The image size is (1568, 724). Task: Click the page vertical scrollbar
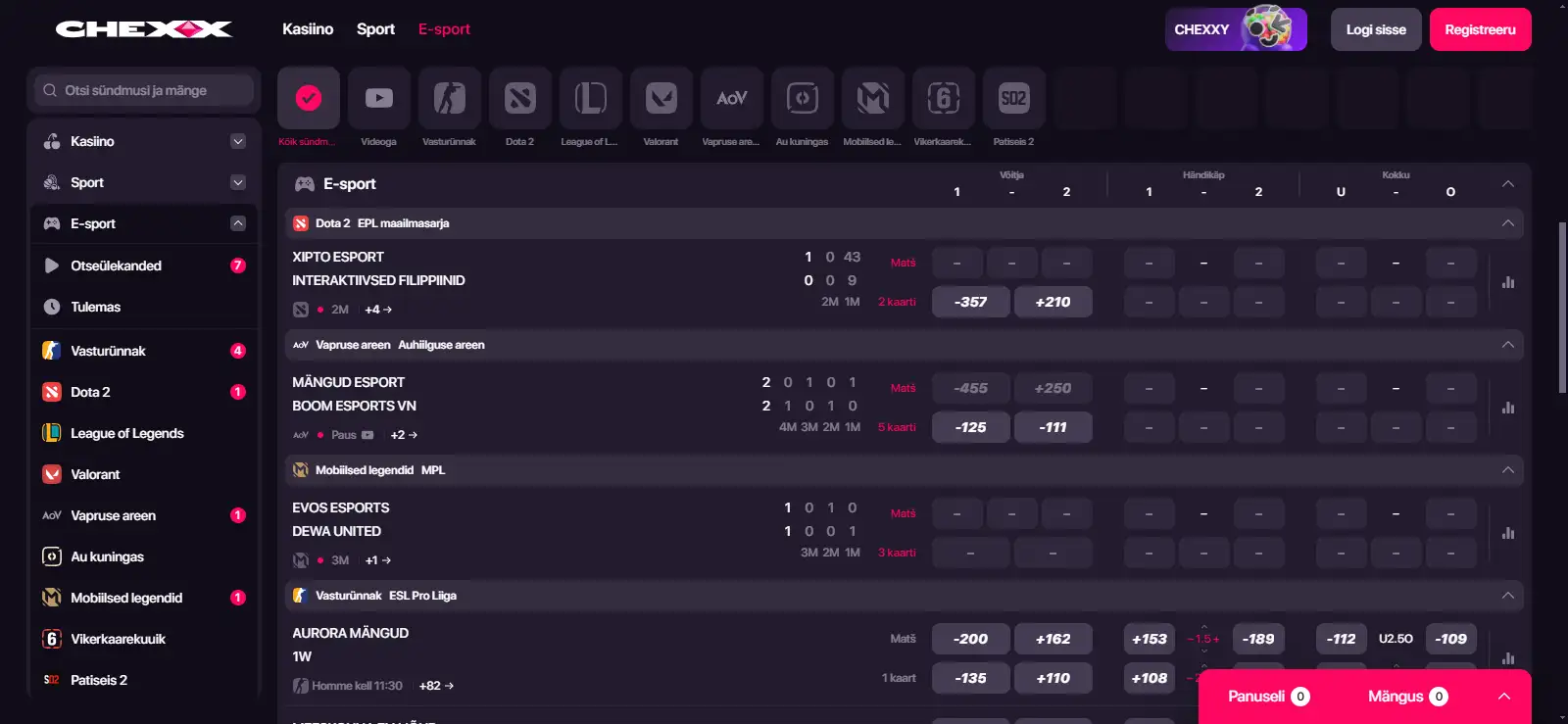[x=1562, y=308]
